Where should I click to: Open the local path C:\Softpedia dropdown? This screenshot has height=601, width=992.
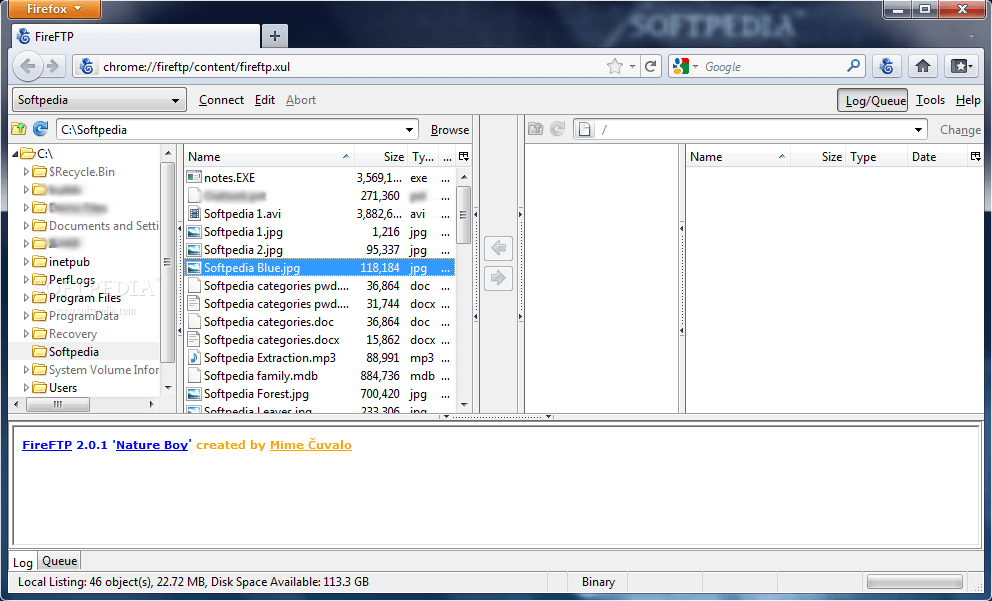point(409,130)
